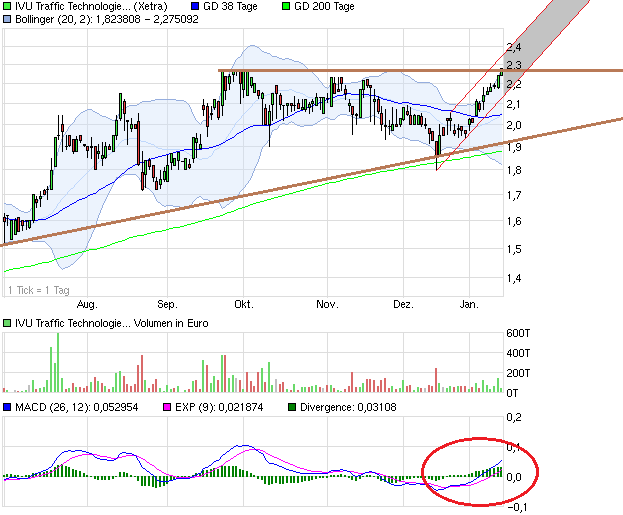Click the GD 38 Tage legend text
Image resolution: width=623 pixels, height=515 pixels.
[229, 7]
